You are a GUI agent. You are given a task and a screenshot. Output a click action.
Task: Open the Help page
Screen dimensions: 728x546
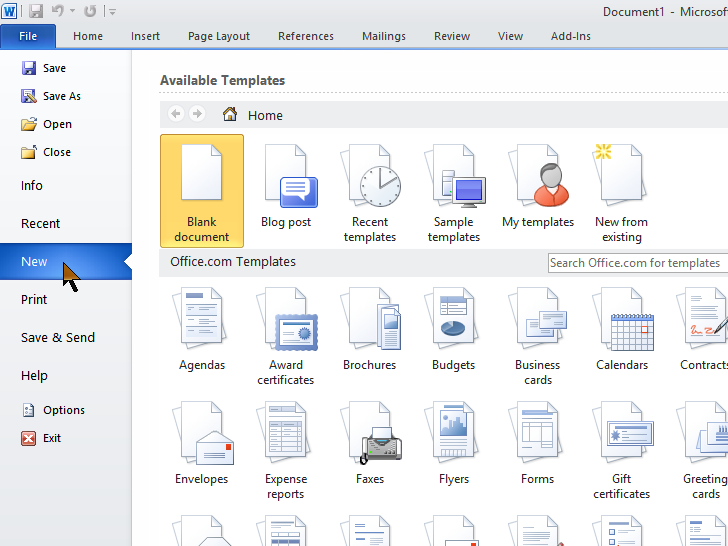(34, 376)
